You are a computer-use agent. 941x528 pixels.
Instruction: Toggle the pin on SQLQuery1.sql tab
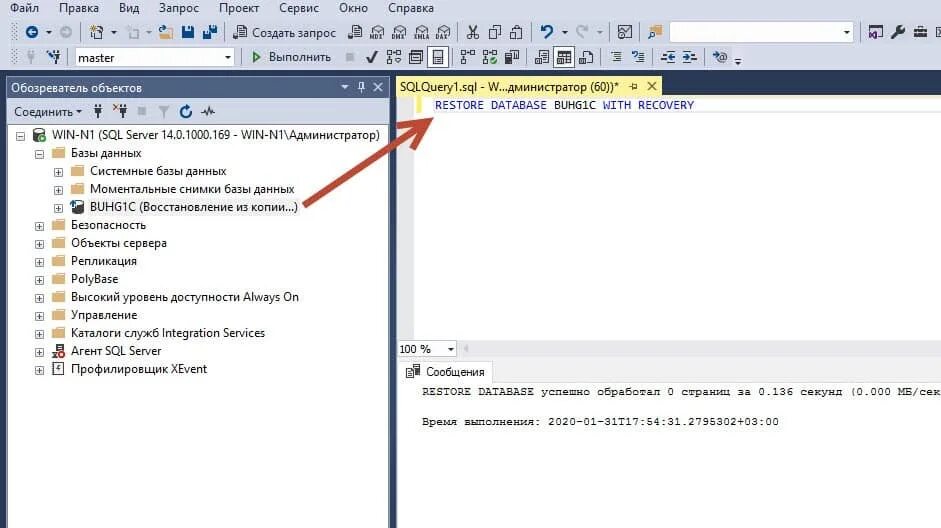(x=633, y=87)
